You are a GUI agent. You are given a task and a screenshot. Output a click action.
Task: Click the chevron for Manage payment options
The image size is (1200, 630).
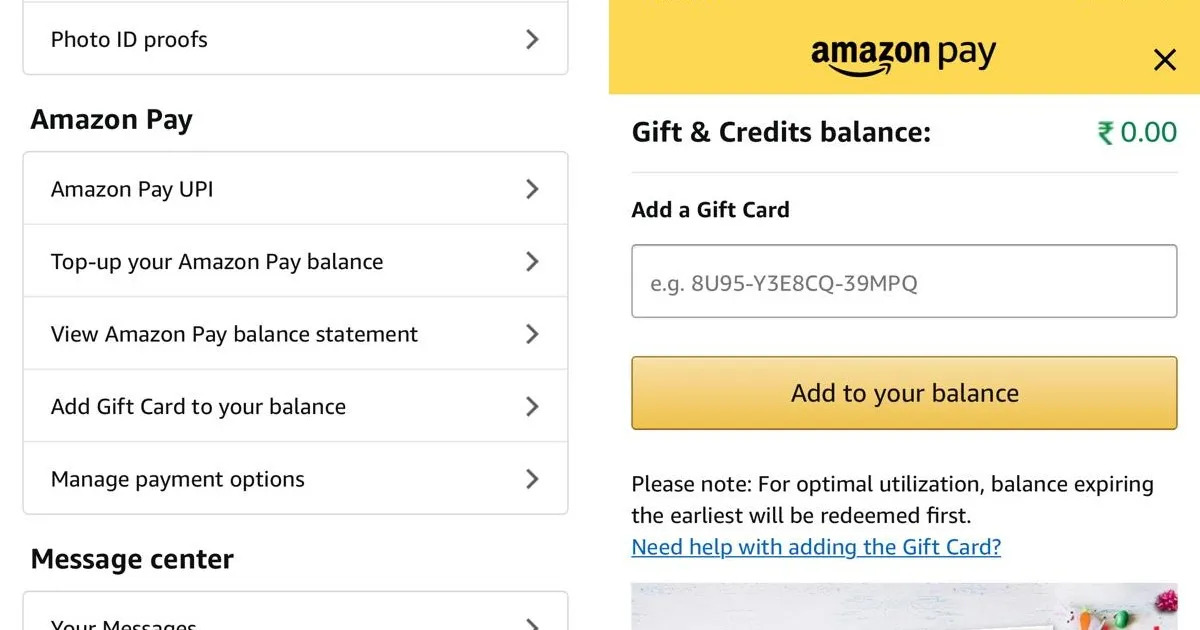coord(532,479)
